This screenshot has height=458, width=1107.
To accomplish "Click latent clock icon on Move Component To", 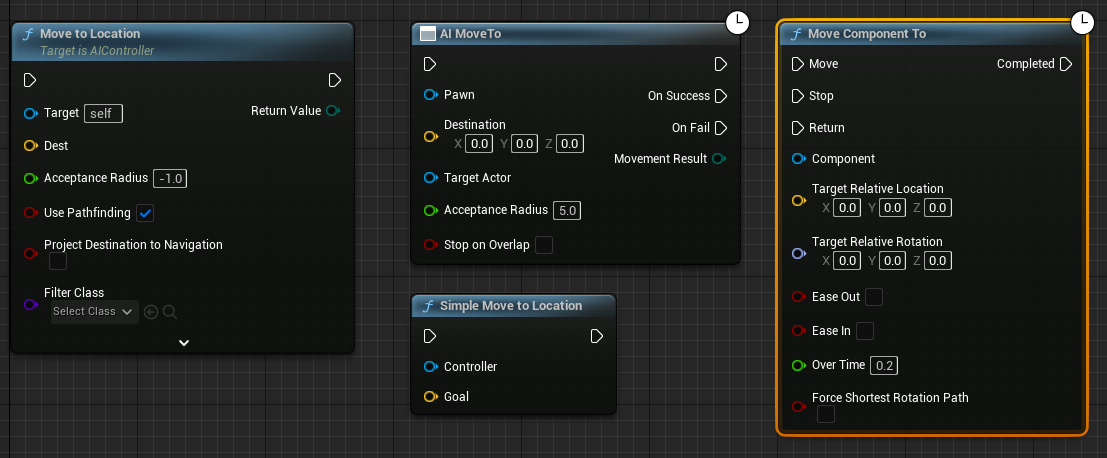I will pyautogui.click(x=1082, y=23).
